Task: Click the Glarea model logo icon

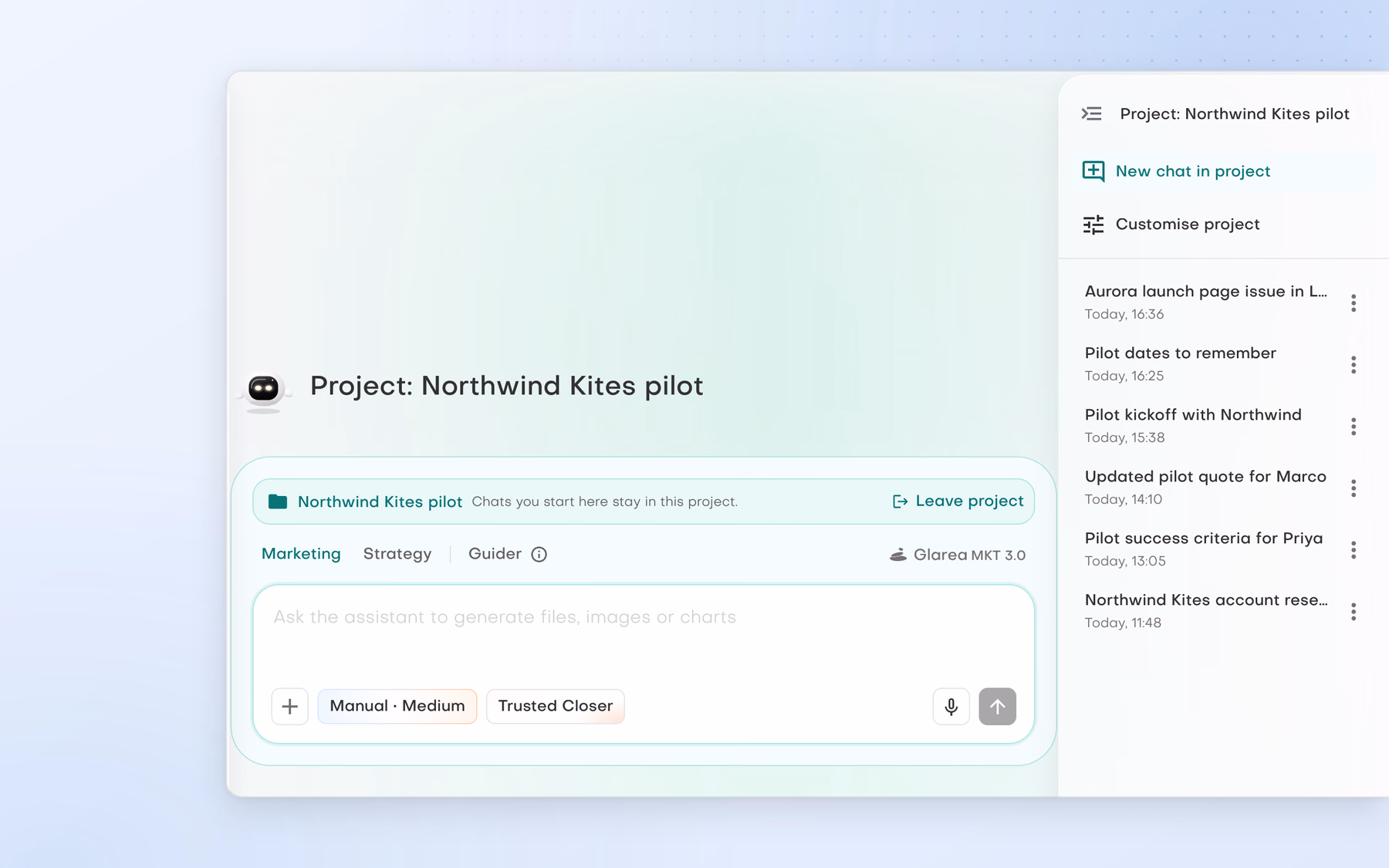Action: 898,555
